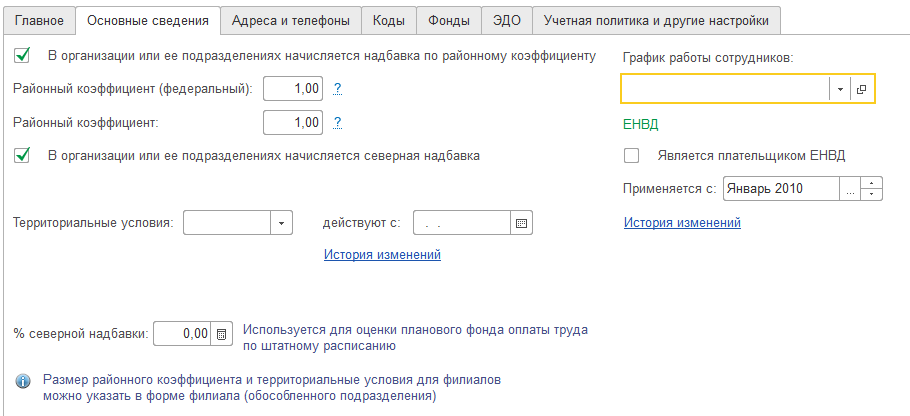Decrease the 'Применяется с' month with down arrow
910x416 pixels.
872,194
